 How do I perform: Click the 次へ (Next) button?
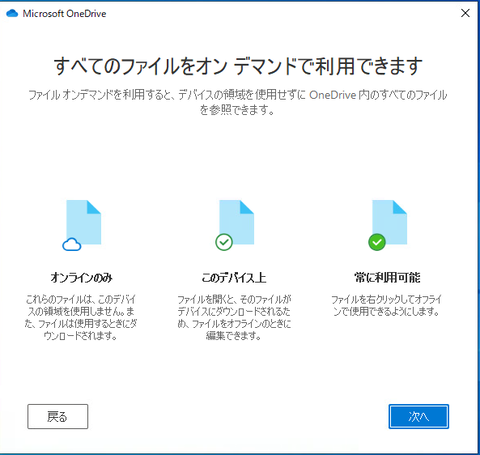point(419,416)
